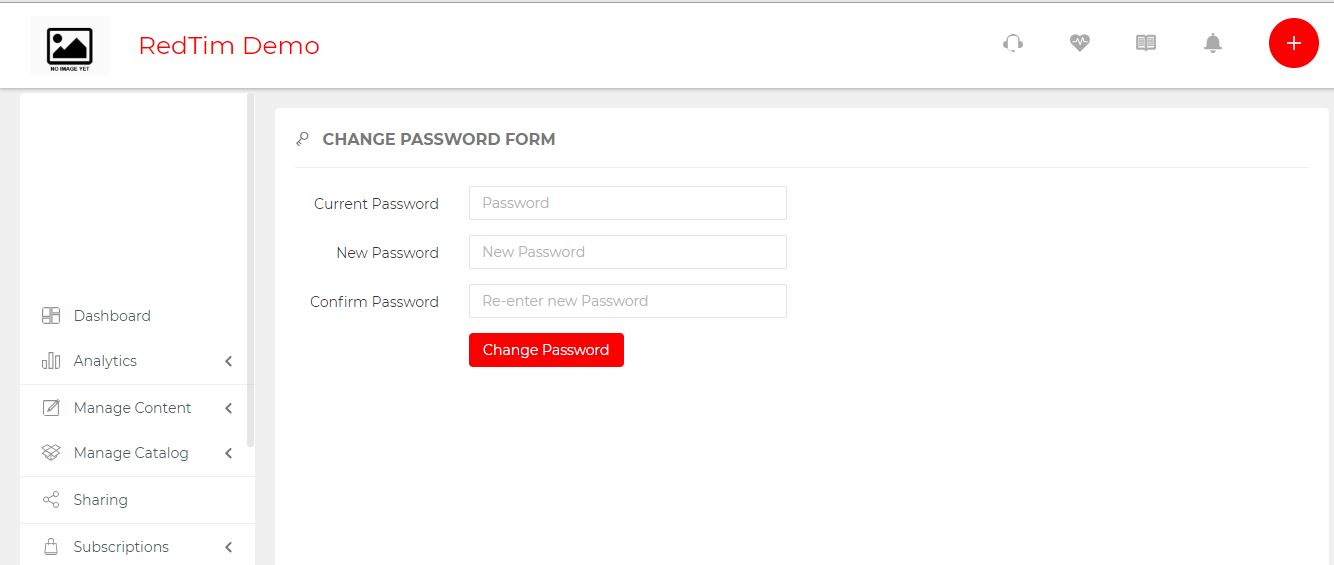Click the heartbeat health icon
Image resolution: width=1334 pixels, height=565 pixels.
point(1079,43)
